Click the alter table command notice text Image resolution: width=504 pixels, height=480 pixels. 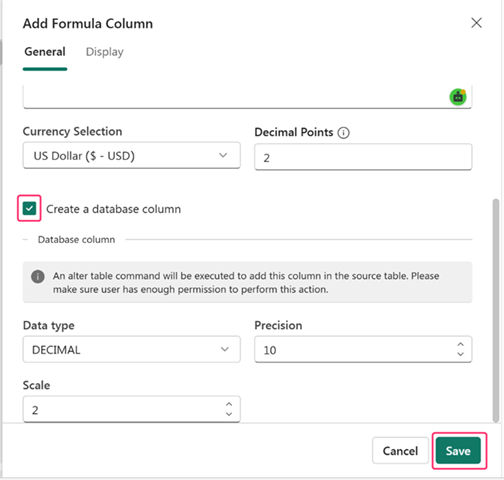[x=246, y=283]
